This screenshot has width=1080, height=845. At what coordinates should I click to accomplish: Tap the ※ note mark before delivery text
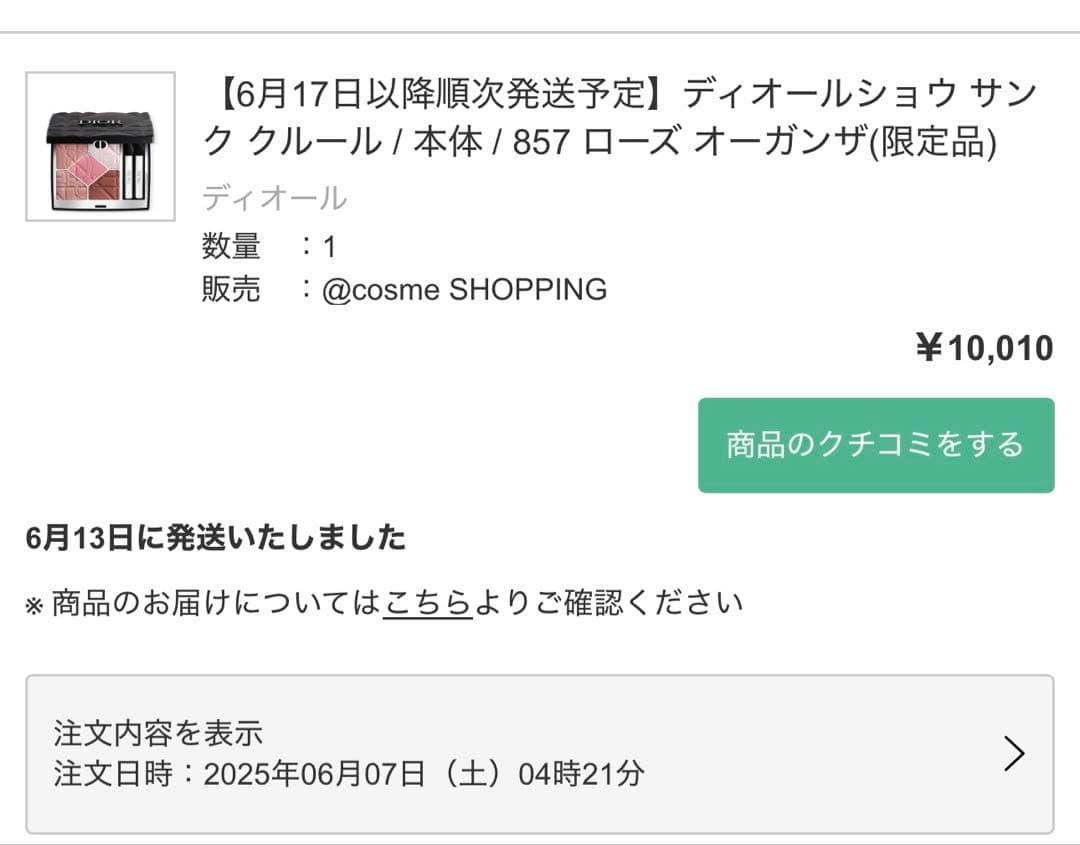tap(34, 606)
